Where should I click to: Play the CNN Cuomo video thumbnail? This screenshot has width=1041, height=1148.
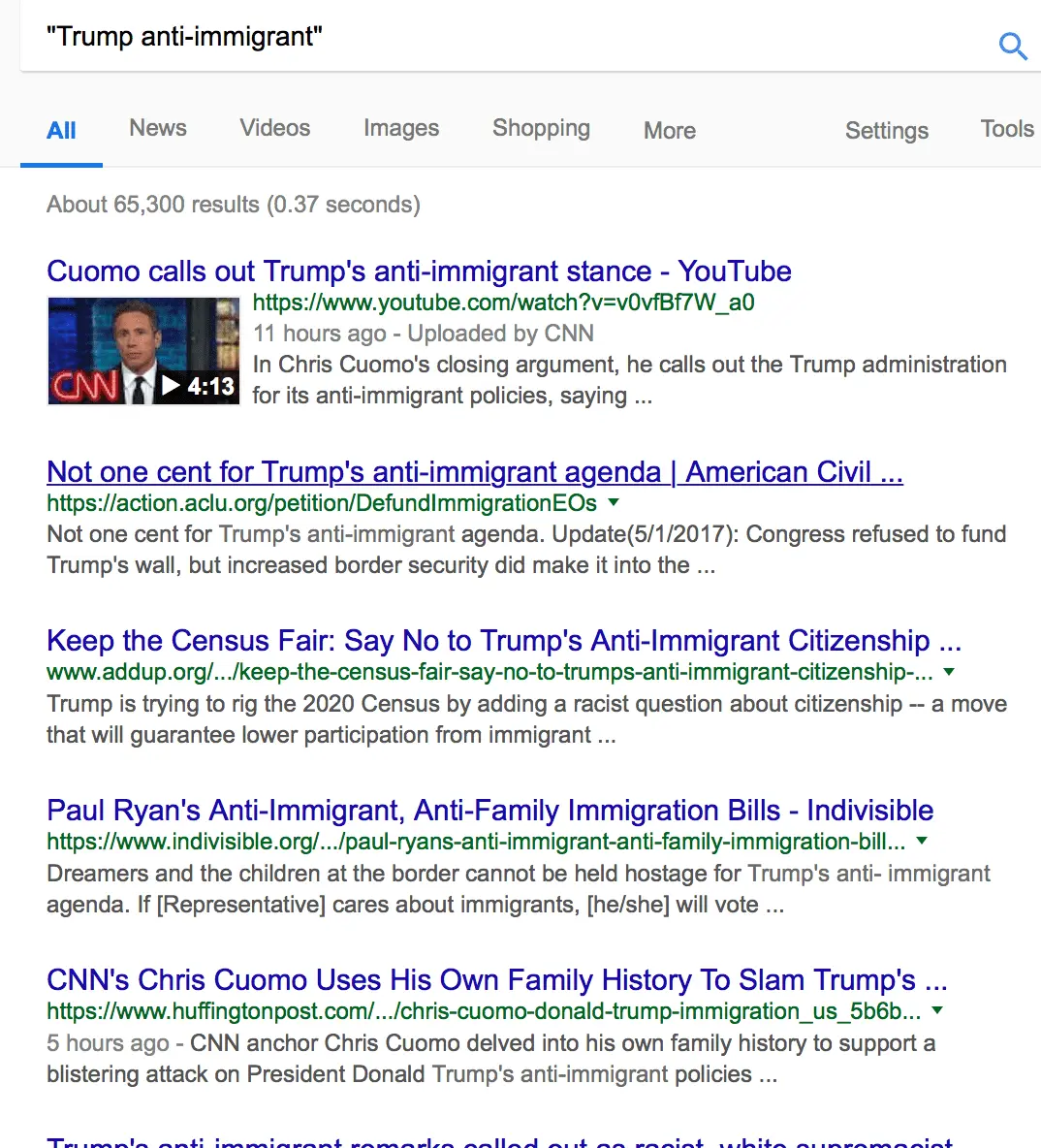pos(143,351)
